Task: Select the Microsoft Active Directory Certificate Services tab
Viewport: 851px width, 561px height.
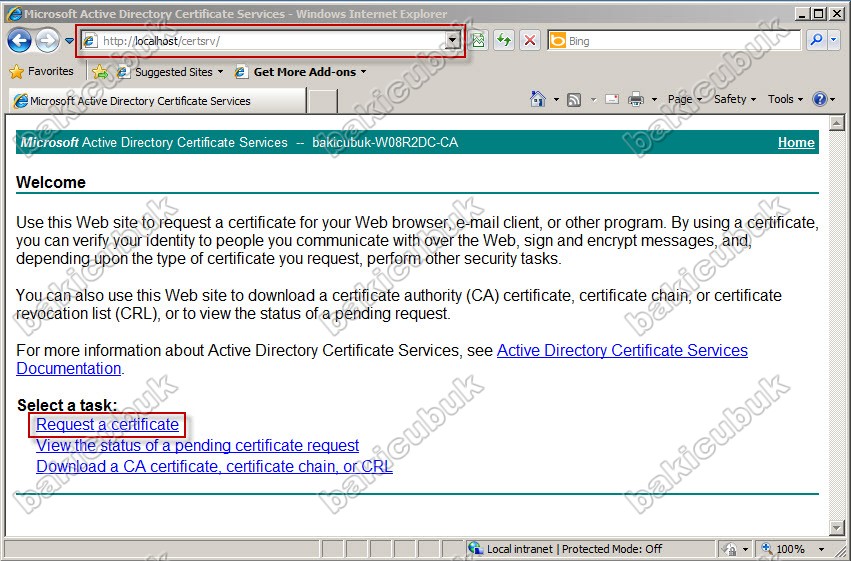Action: [x=157, y=101]
